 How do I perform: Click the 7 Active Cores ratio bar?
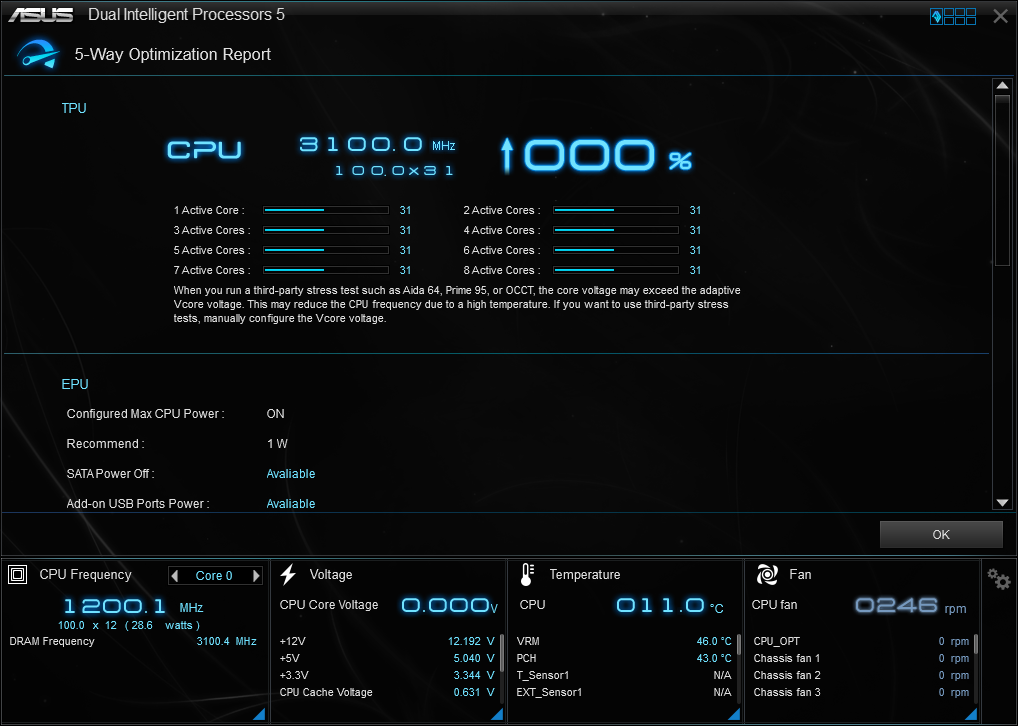pos(326,270)
